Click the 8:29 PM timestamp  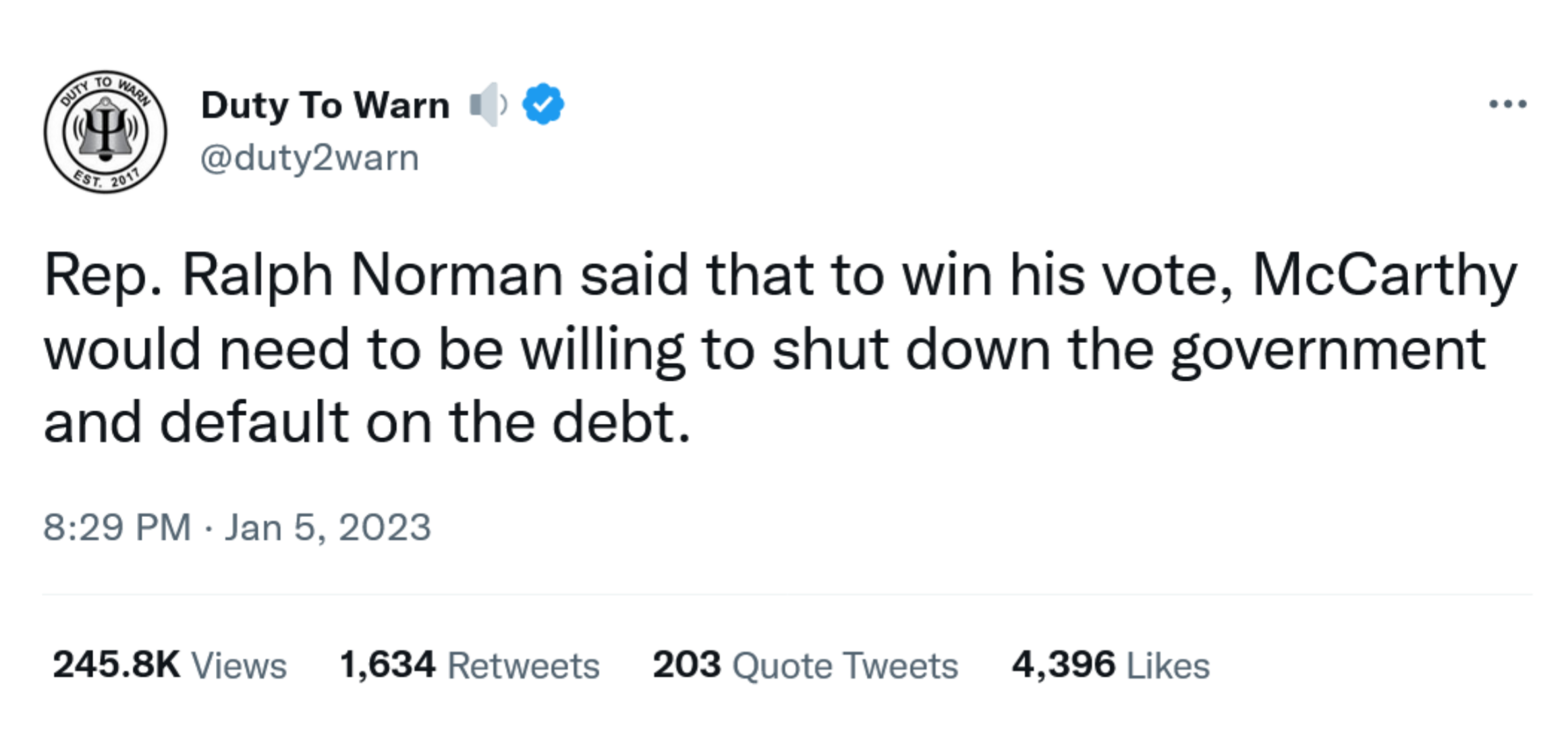coord(117,527)
